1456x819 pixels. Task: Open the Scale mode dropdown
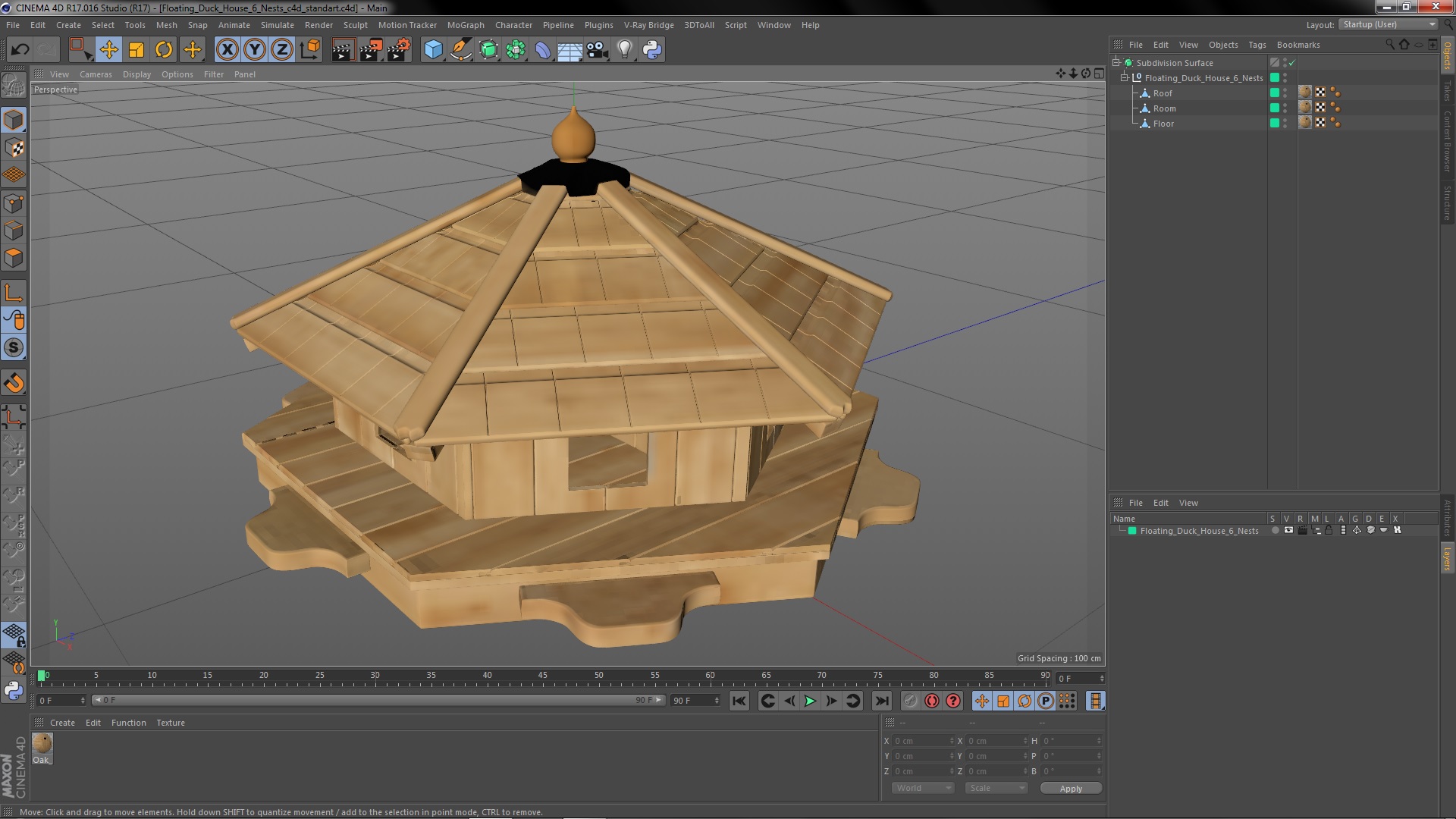(996, 788)
